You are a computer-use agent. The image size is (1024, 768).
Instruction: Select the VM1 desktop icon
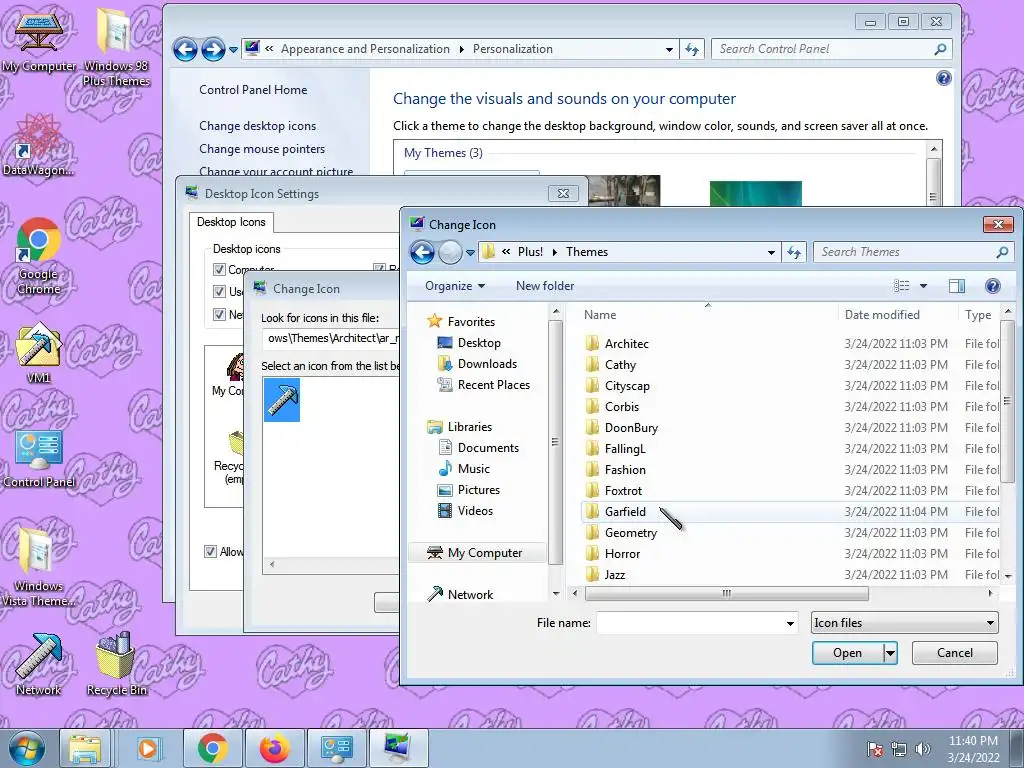point(39,353)
